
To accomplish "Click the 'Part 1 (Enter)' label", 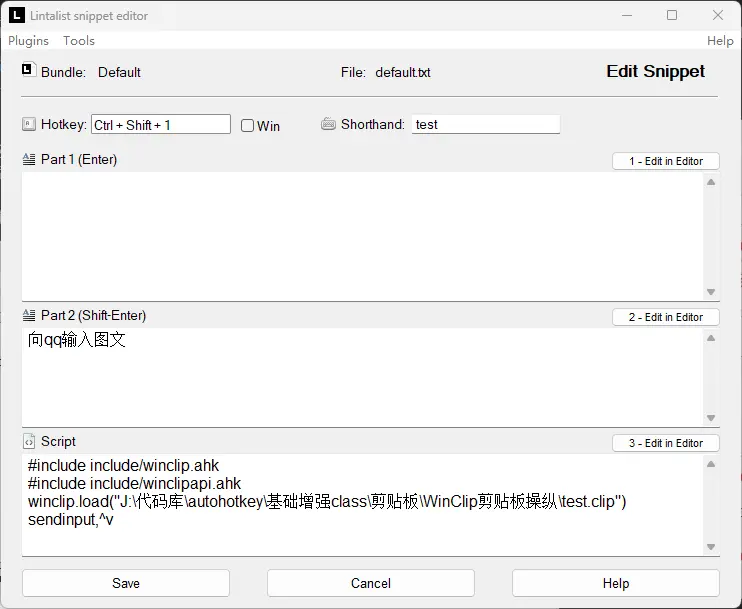I will 79,159.
